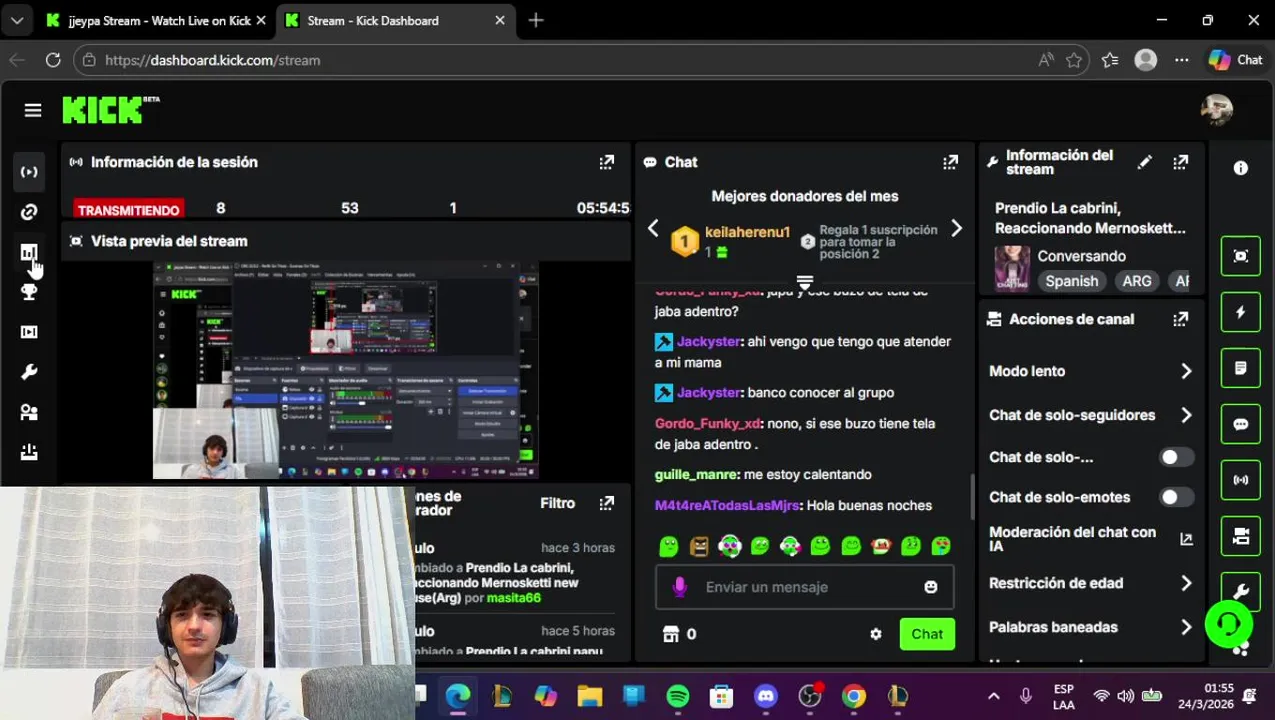Open the emoji picker in message box

pyautogui.click(x=931, y=587)
